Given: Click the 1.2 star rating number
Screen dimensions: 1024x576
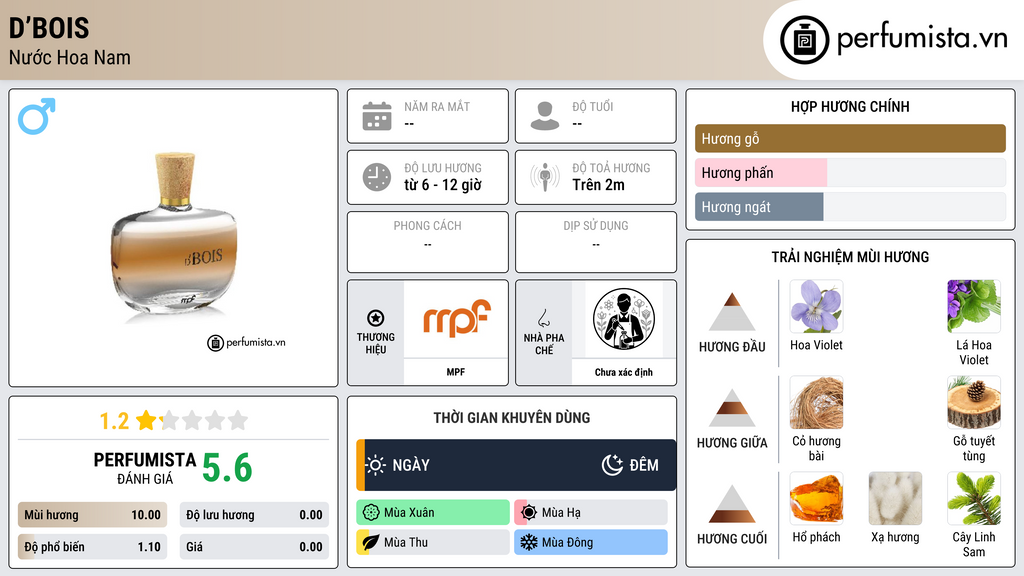Looking at the screenshot, I should [x=114, y=421].
